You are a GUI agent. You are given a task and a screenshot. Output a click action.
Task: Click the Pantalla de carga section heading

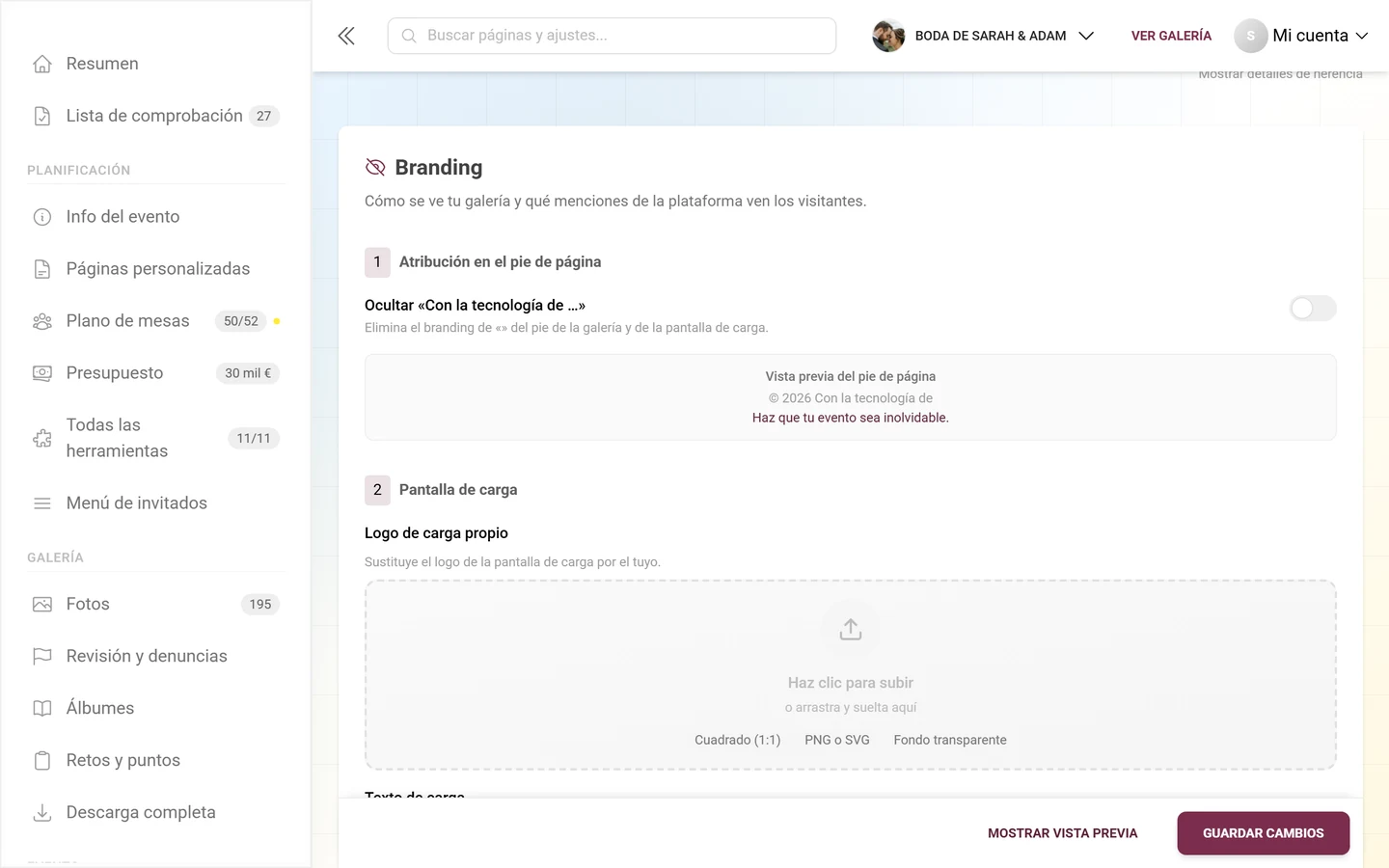point(458,490)
